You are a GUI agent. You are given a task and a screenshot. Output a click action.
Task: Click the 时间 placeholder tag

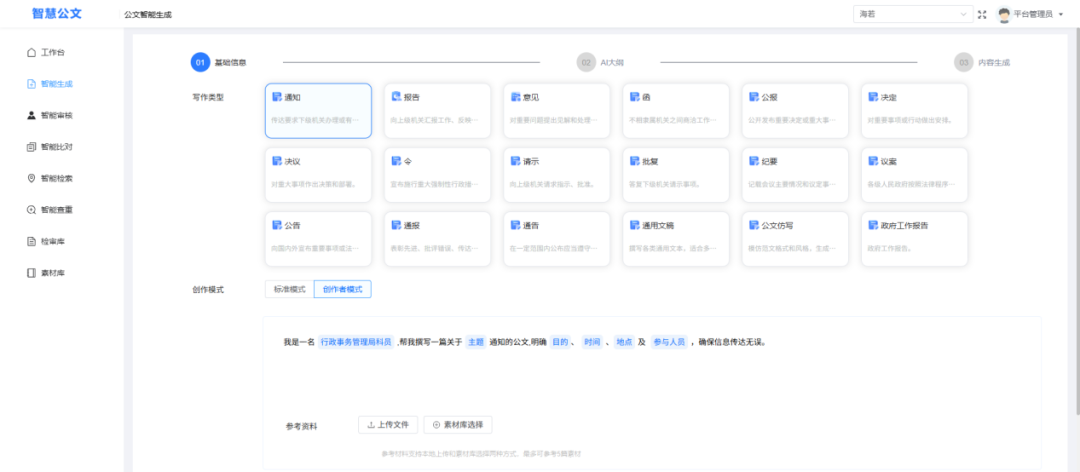[x=592, y=342]
